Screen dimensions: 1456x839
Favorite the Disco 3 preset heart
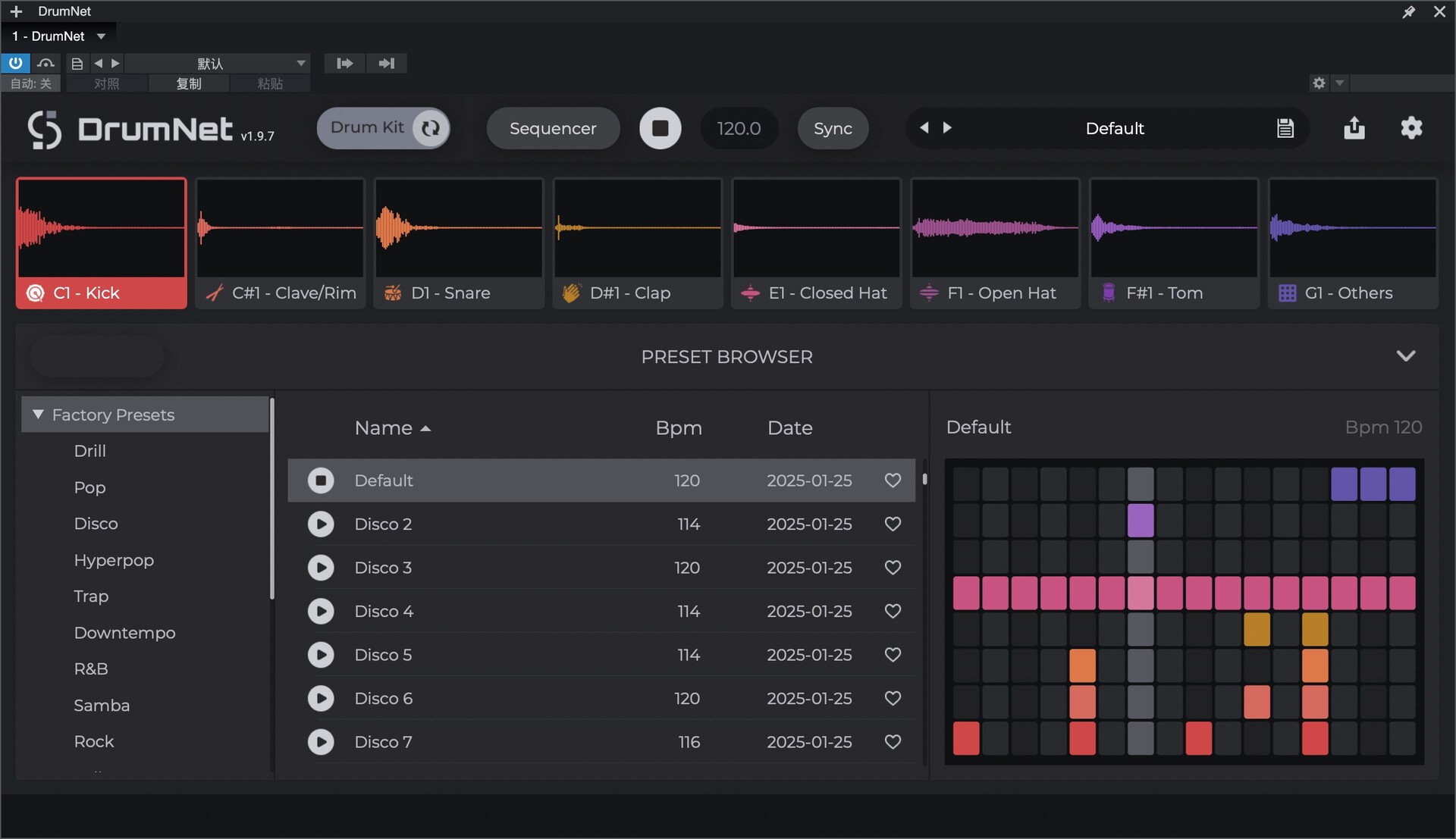coord(893,568)
